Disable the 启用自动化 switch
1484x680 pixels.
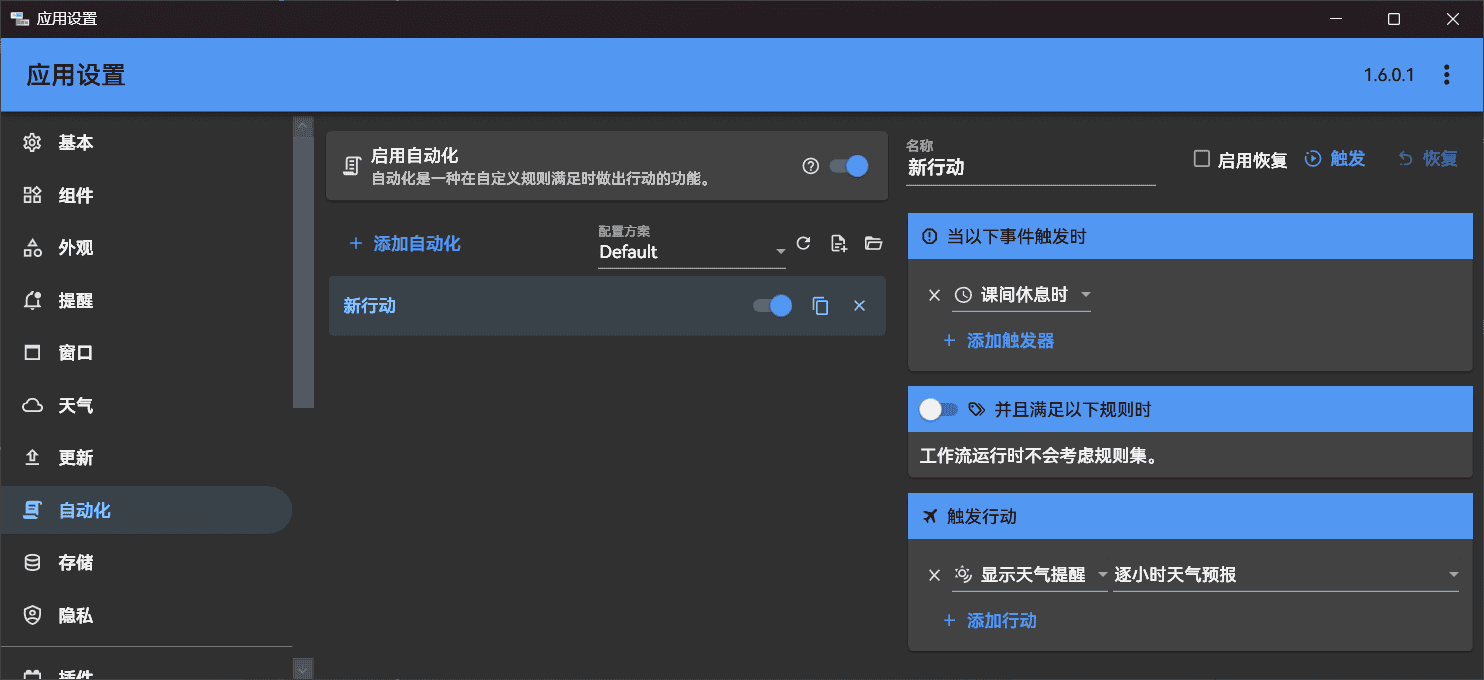click(x=847, y=167)
